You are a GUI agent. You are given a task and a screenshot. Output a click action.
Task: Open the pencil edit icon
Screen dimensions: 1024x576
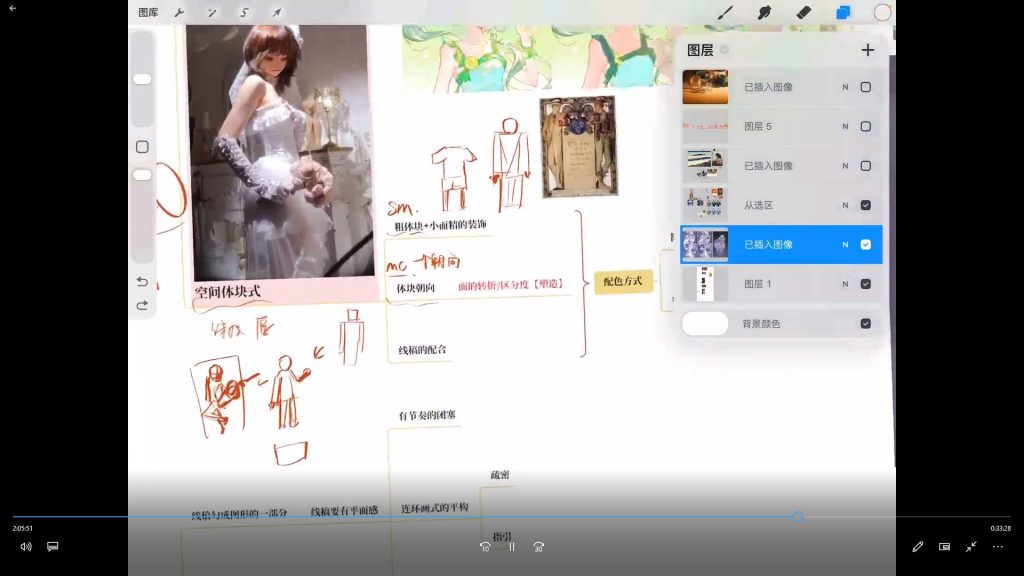pyautogui.click(x=918, y=547)
